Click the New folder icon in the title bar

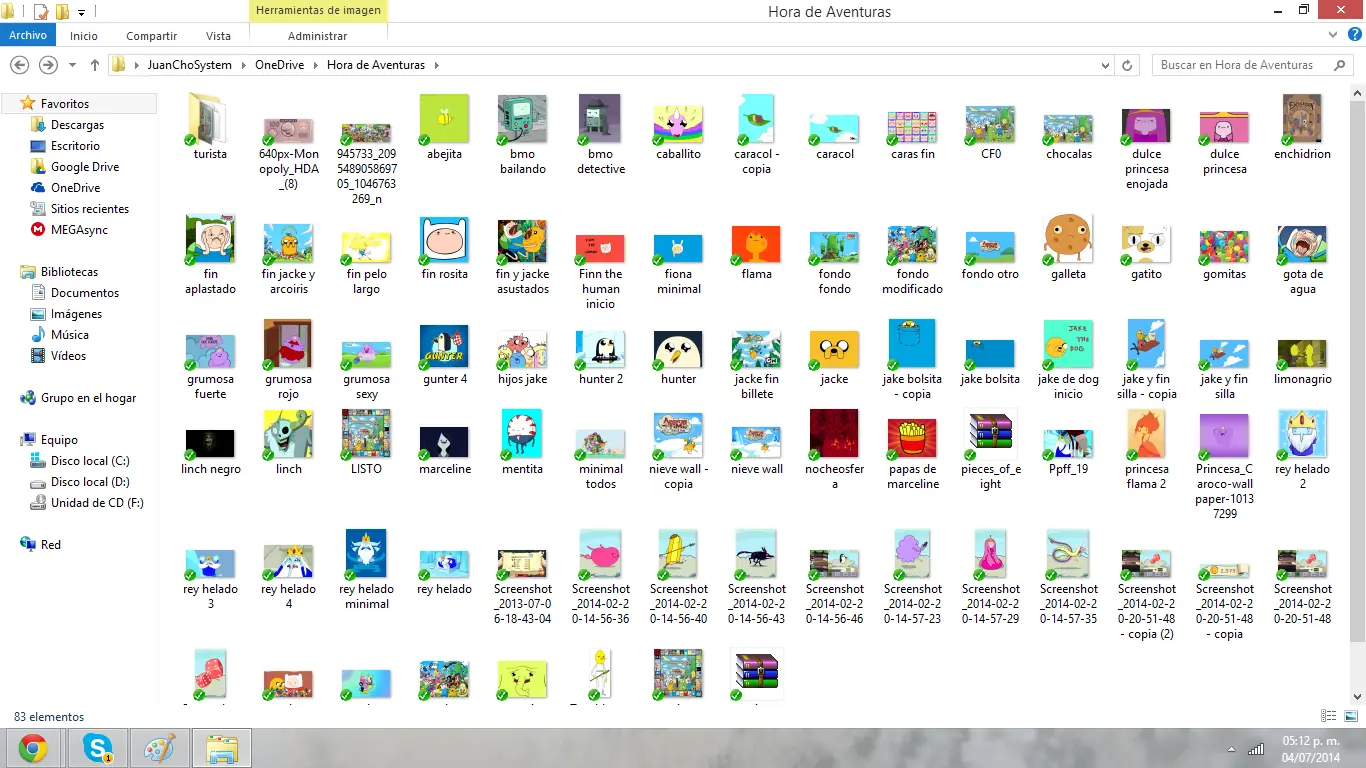[62, 12]
